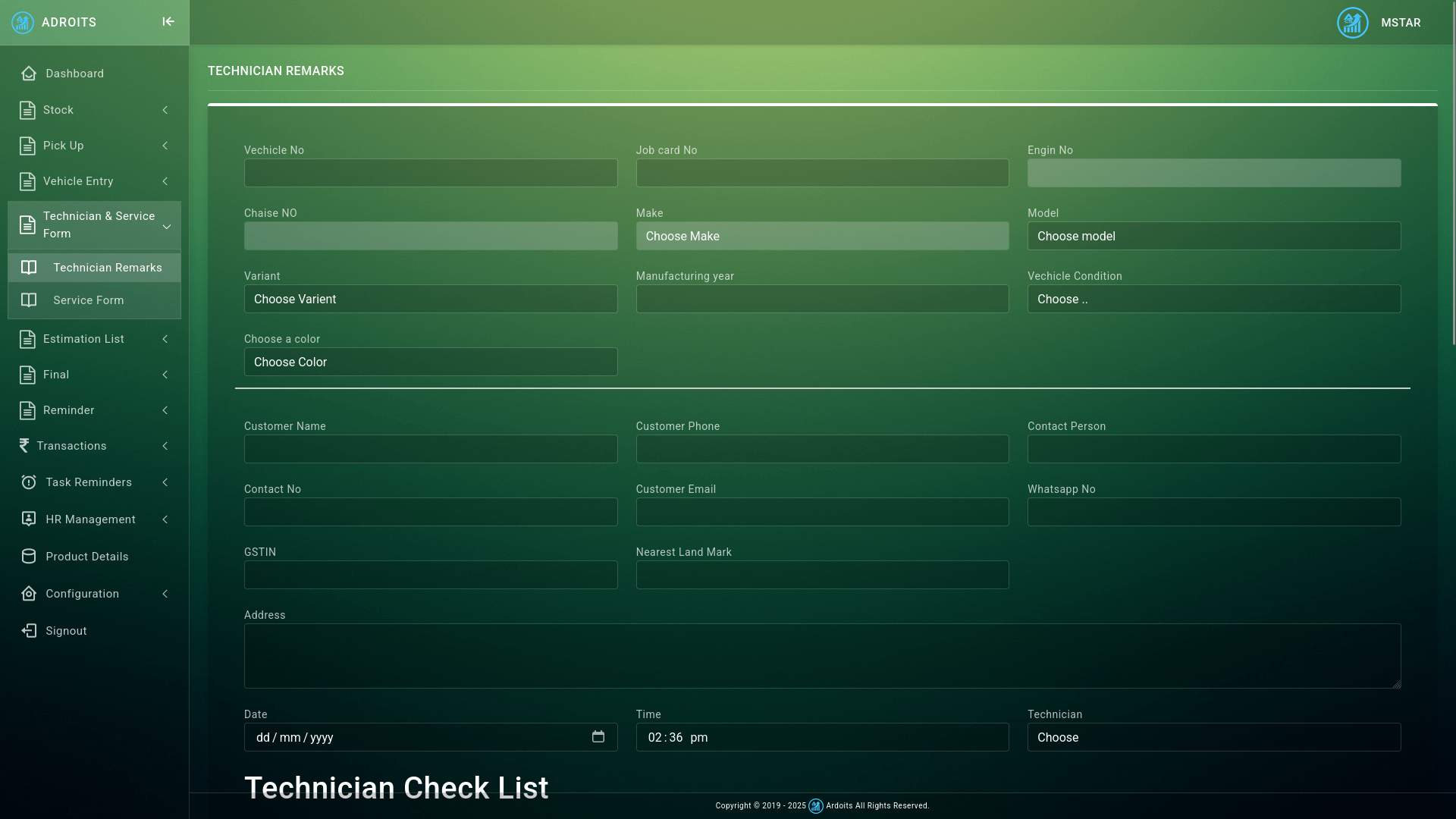Click the Signout exit icon
This screenshot has width=1456, height=819.
point(29,631)
